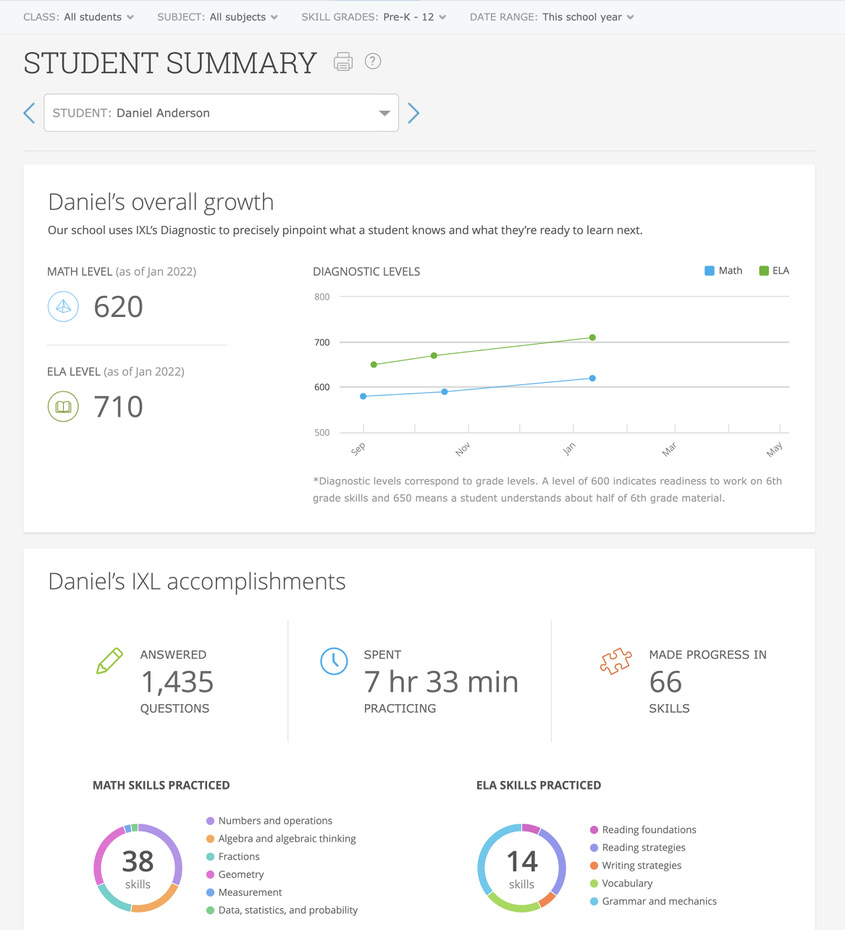Click the print icon next to Student Summary
845x930 pixels.
[x=343, y=61]
